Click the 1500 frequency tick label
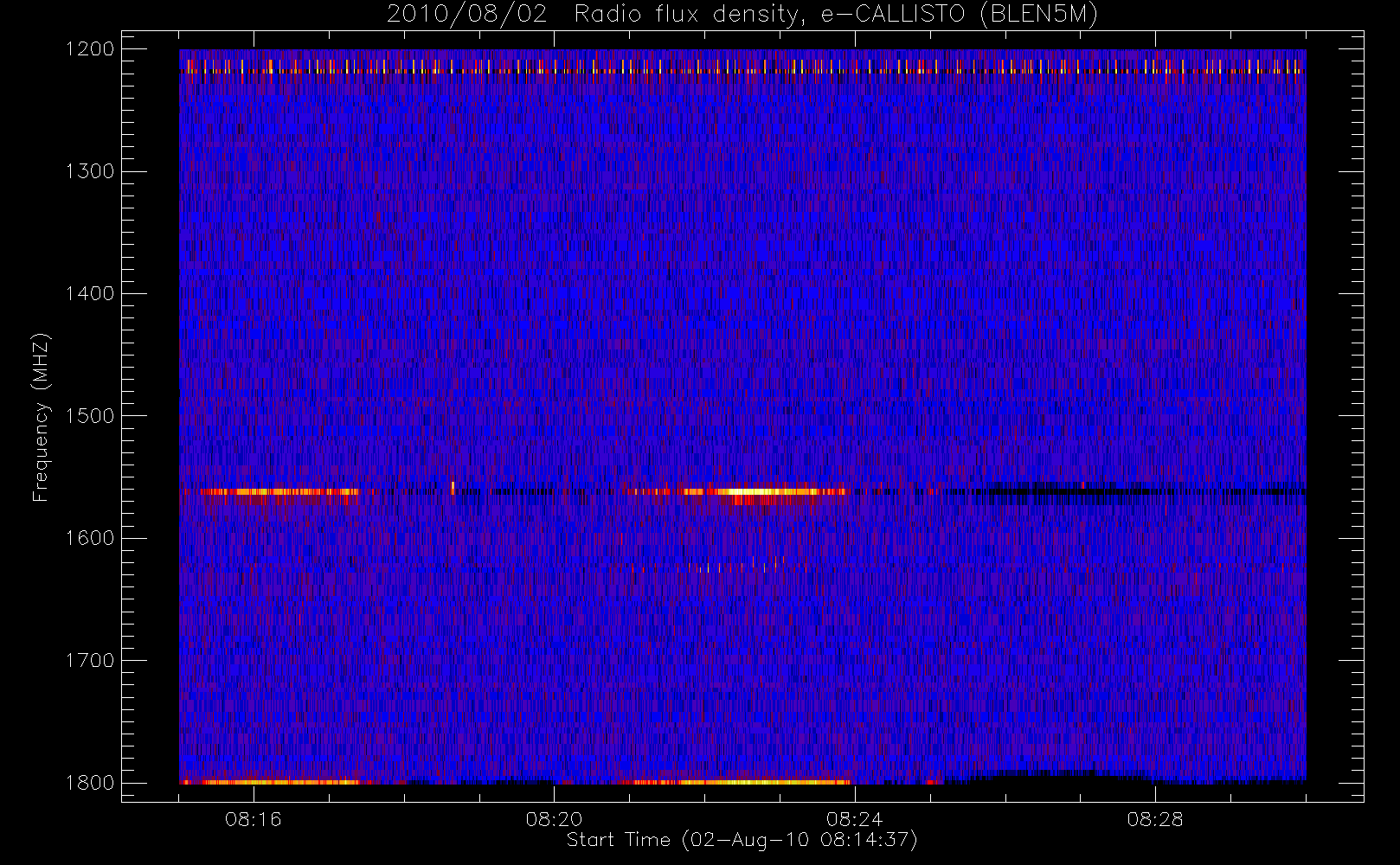 click(90, 416)
